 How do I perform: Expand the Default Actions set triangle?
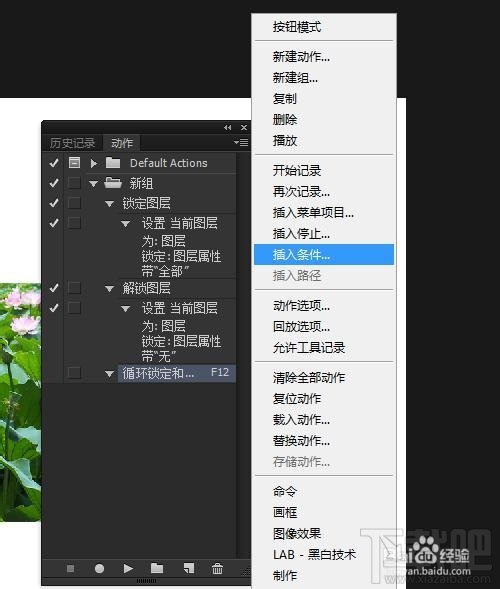[94, 163]
